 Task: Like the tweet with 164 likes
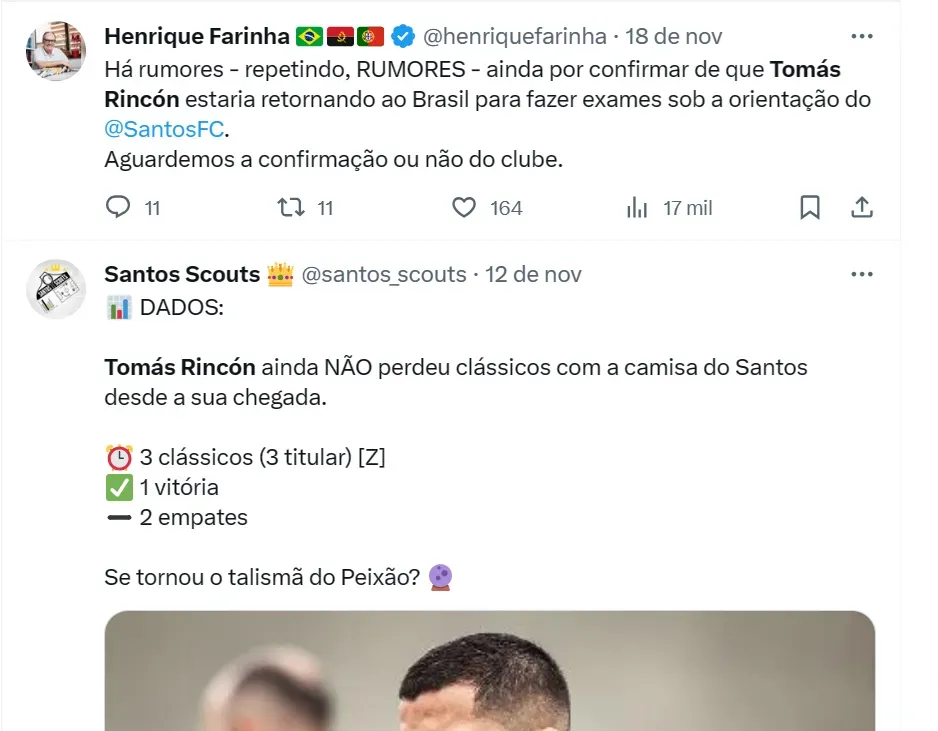click(x=464, y=208)
